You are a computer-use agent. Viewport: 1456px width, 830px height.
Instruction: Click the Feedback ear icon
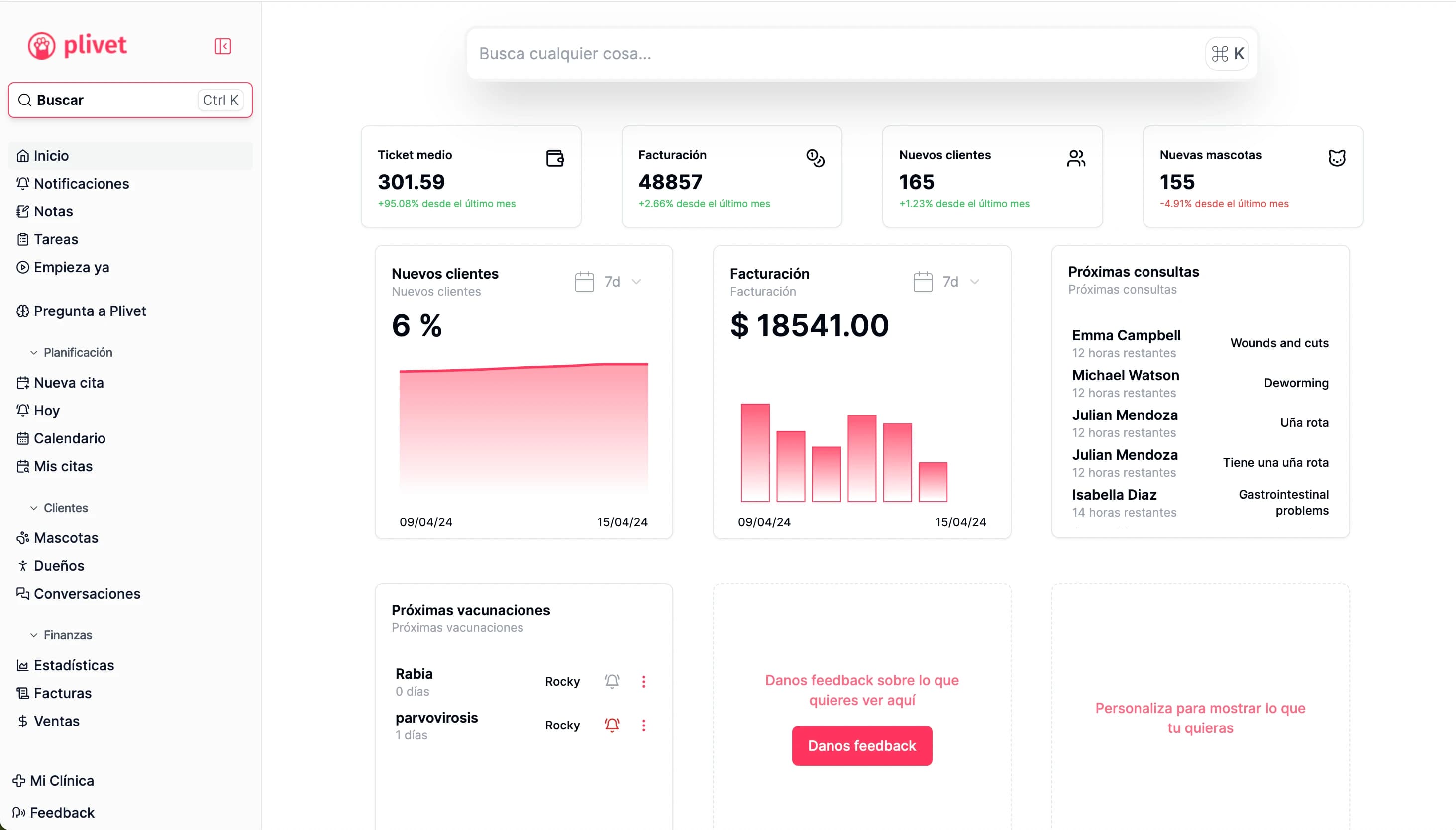(x=19, y=813)
